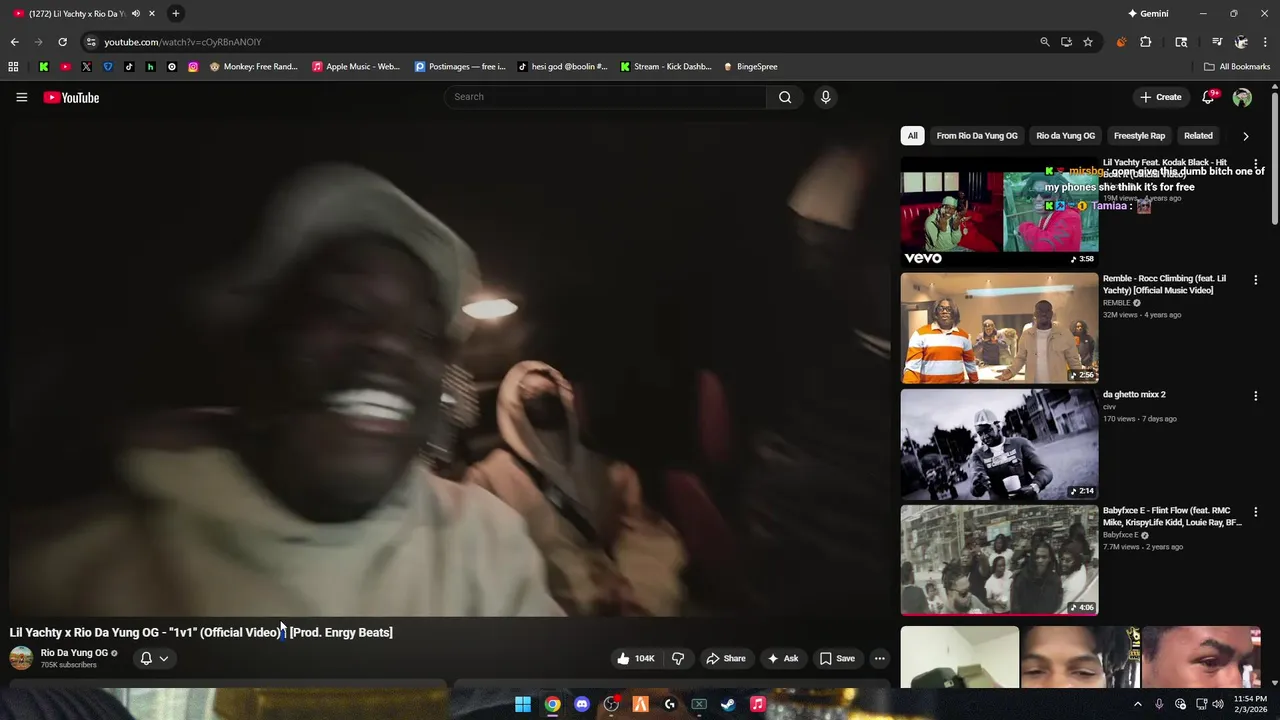Image resolution: width=1280 pixels, height=720 pixels.
Task: Show more filter chips with right arrow
Action: point(1245,136)
